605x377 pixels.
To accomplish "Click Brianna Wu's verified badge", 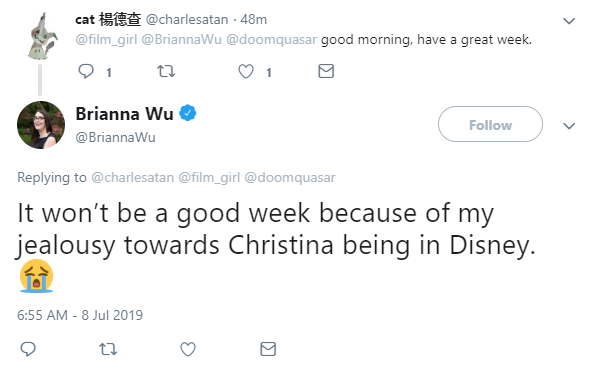I will (188, 113).
